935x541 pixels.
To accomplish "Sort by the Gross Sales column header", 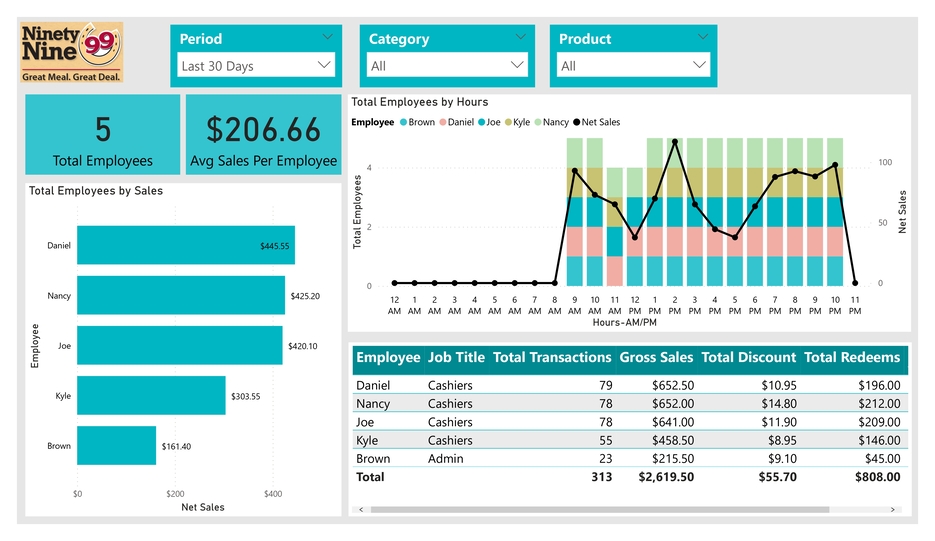I will point(656,358).
